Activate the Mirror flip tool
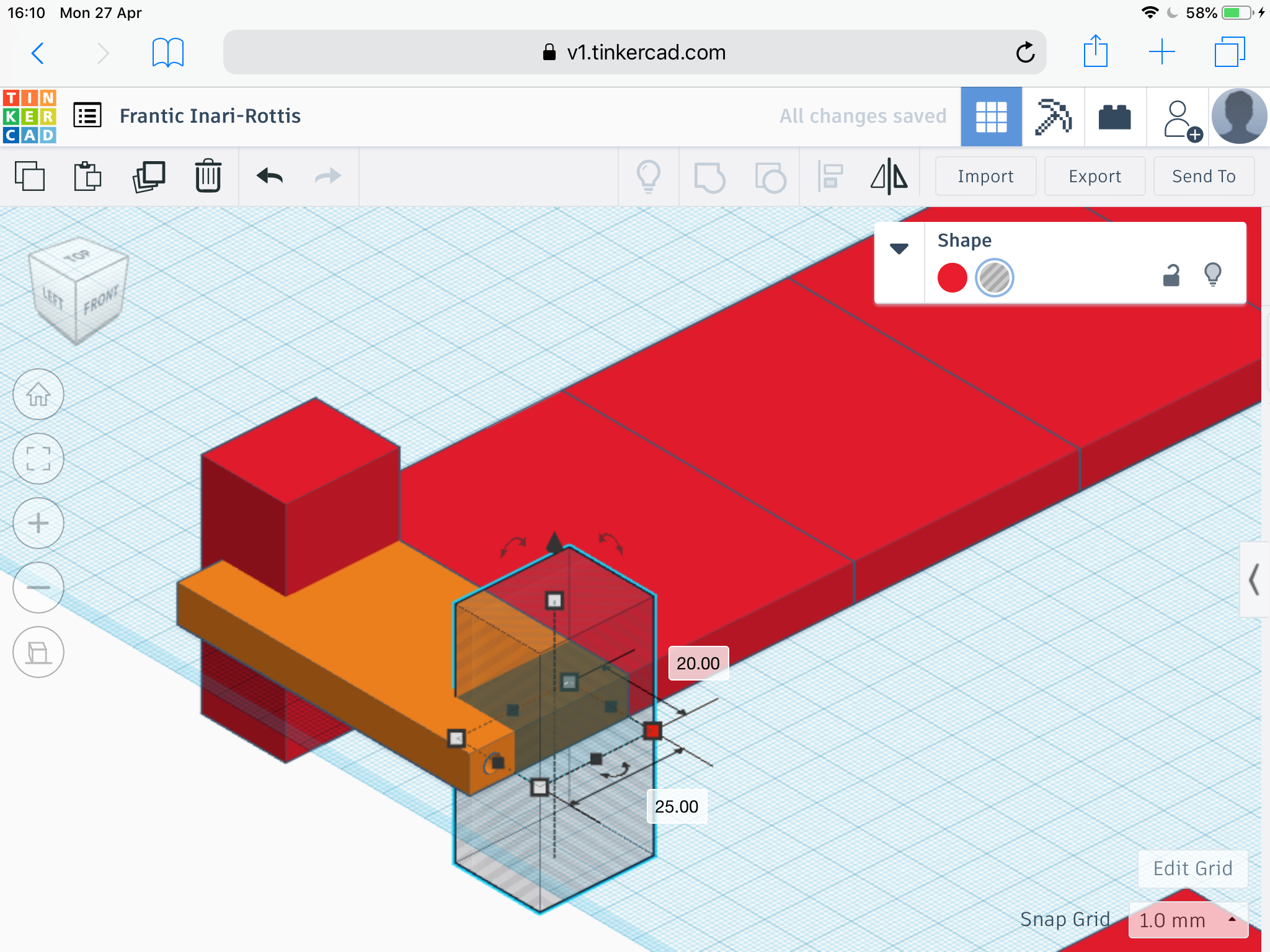Screen dimensions: 1270x952 (889, 177)
